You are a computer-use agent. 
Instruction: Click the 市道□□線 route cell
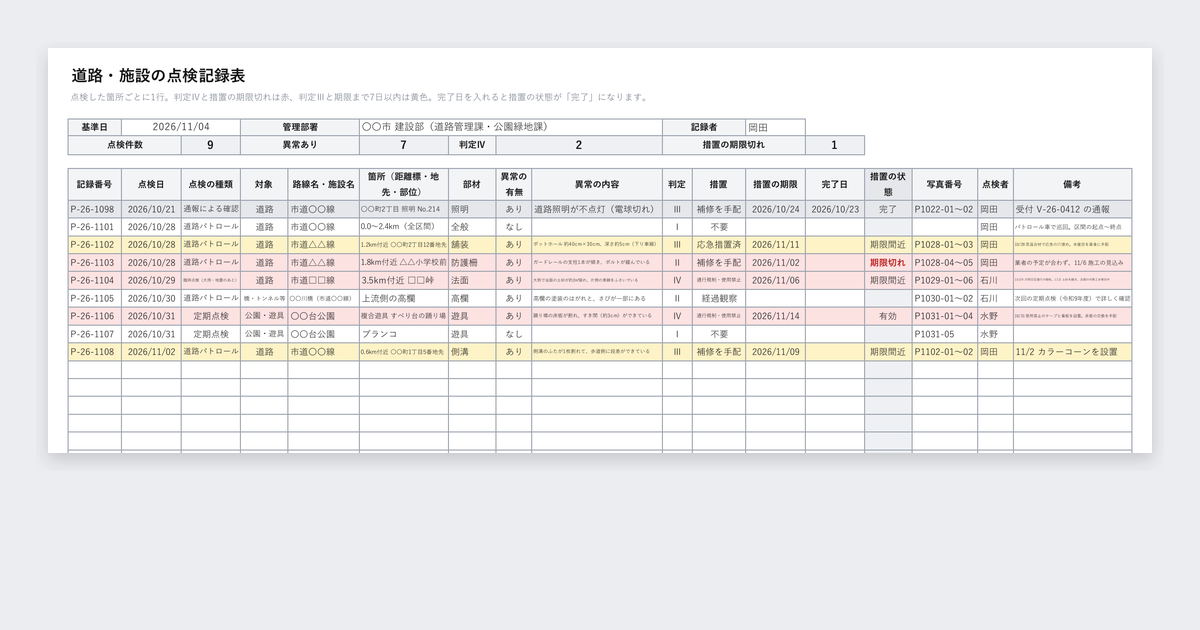click(323, 281)
